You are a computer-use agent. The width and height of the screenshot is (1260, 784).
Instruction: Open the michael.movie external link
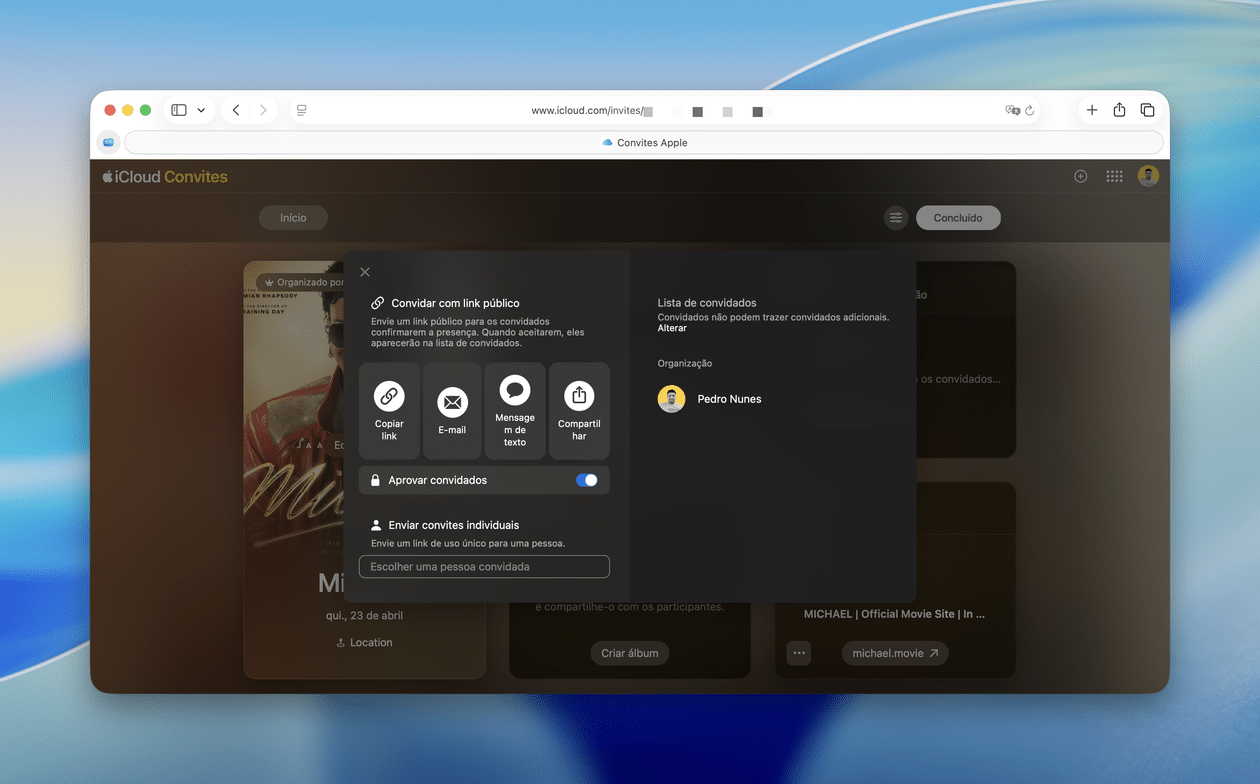click(x=895, y=653)
